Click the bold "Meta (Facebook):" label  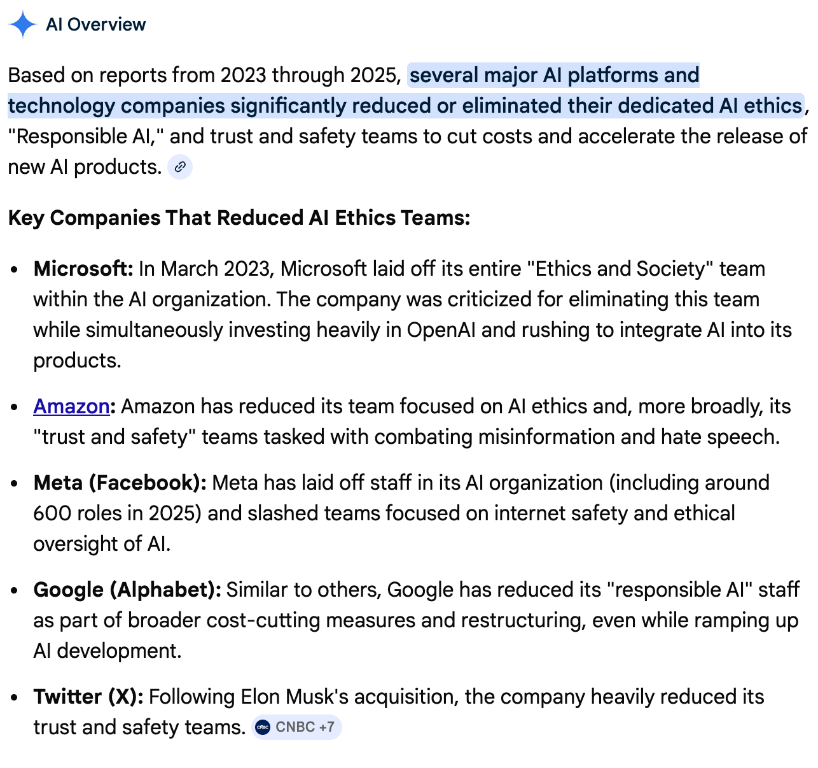120,483
